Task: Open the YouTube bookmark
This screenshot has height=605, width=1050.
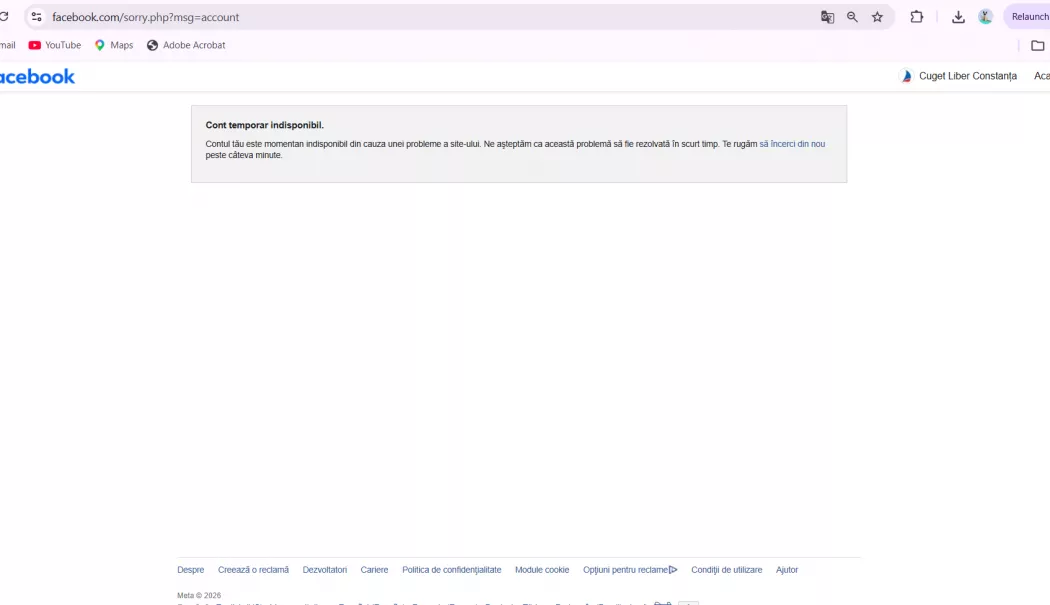Action: [x=54, y=45]
